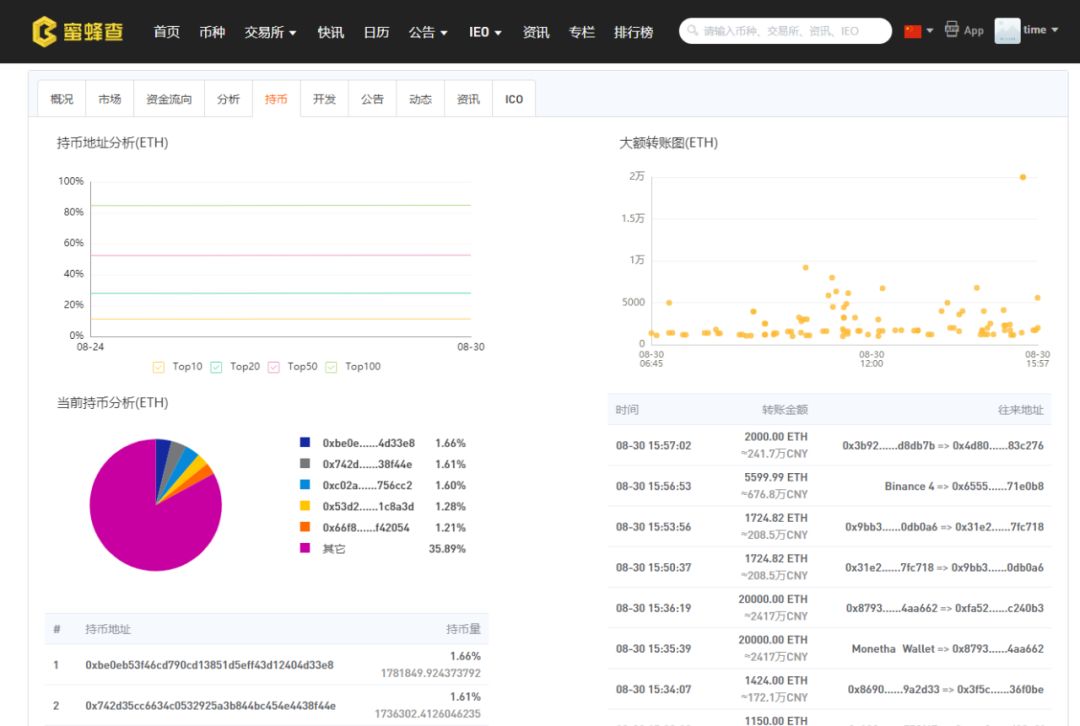Open 资讯 in top navigation bar
This screenshot has width=1080, height=726.
point(536,32)
